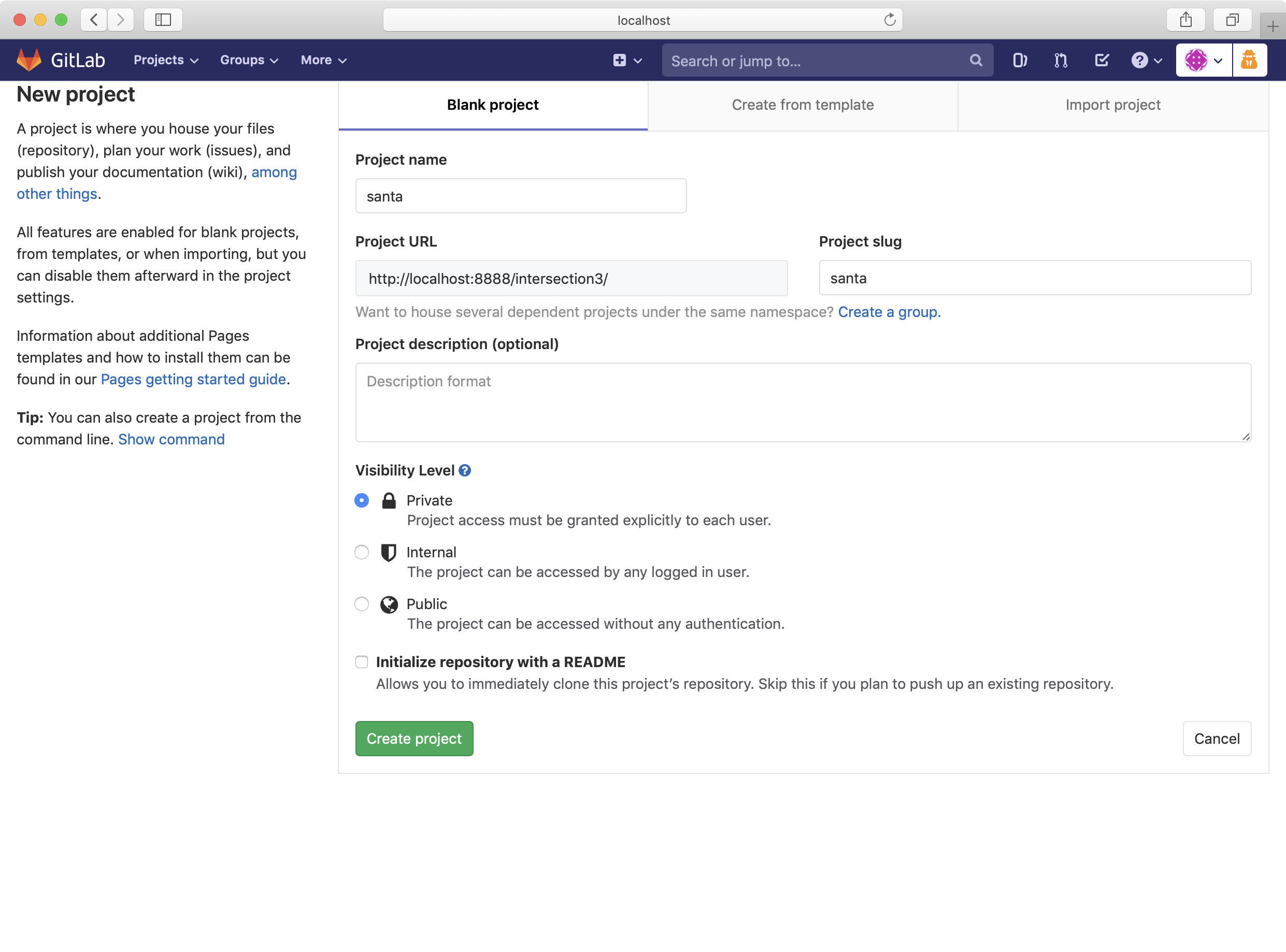Expand the Projects dropdown menu
1286x952 pixels.
tap(166, 60)
